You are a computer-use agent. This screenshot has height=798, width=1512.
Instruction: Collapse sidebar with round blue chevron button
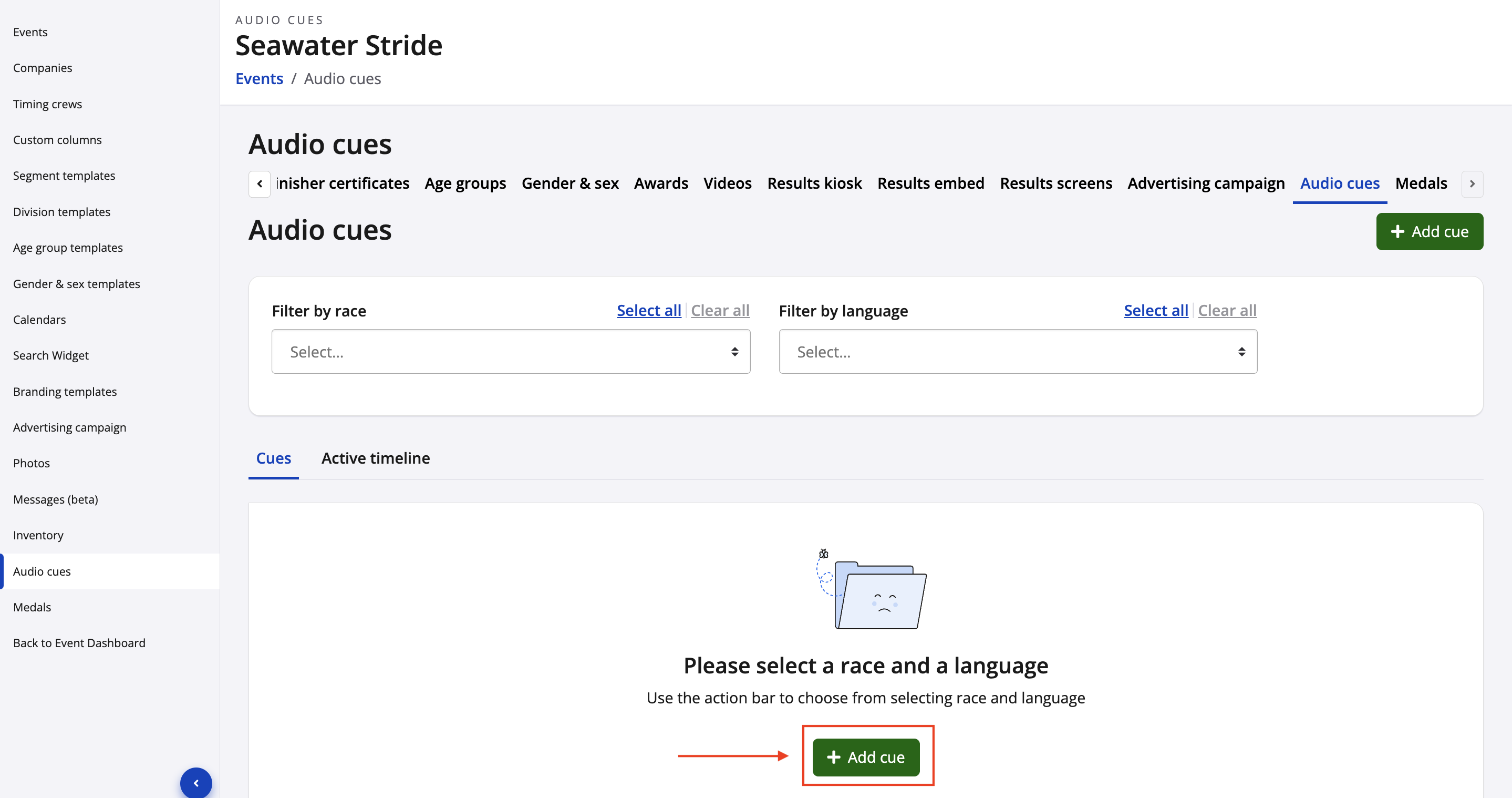[x=196, y=782]
